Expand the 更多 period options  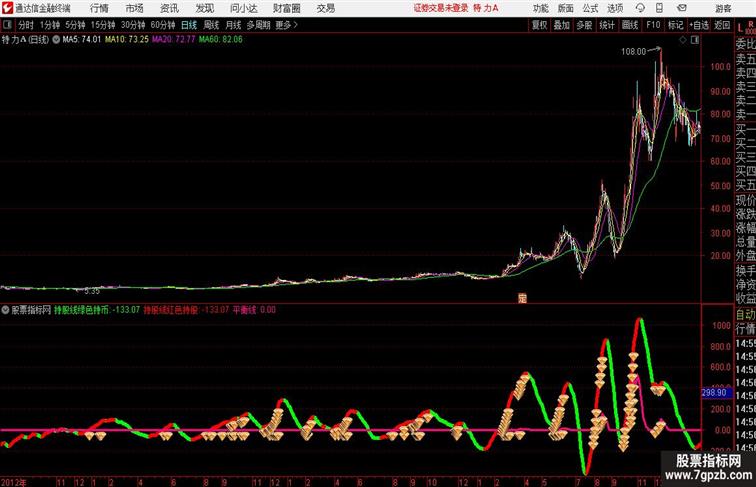tap(286, 25)
